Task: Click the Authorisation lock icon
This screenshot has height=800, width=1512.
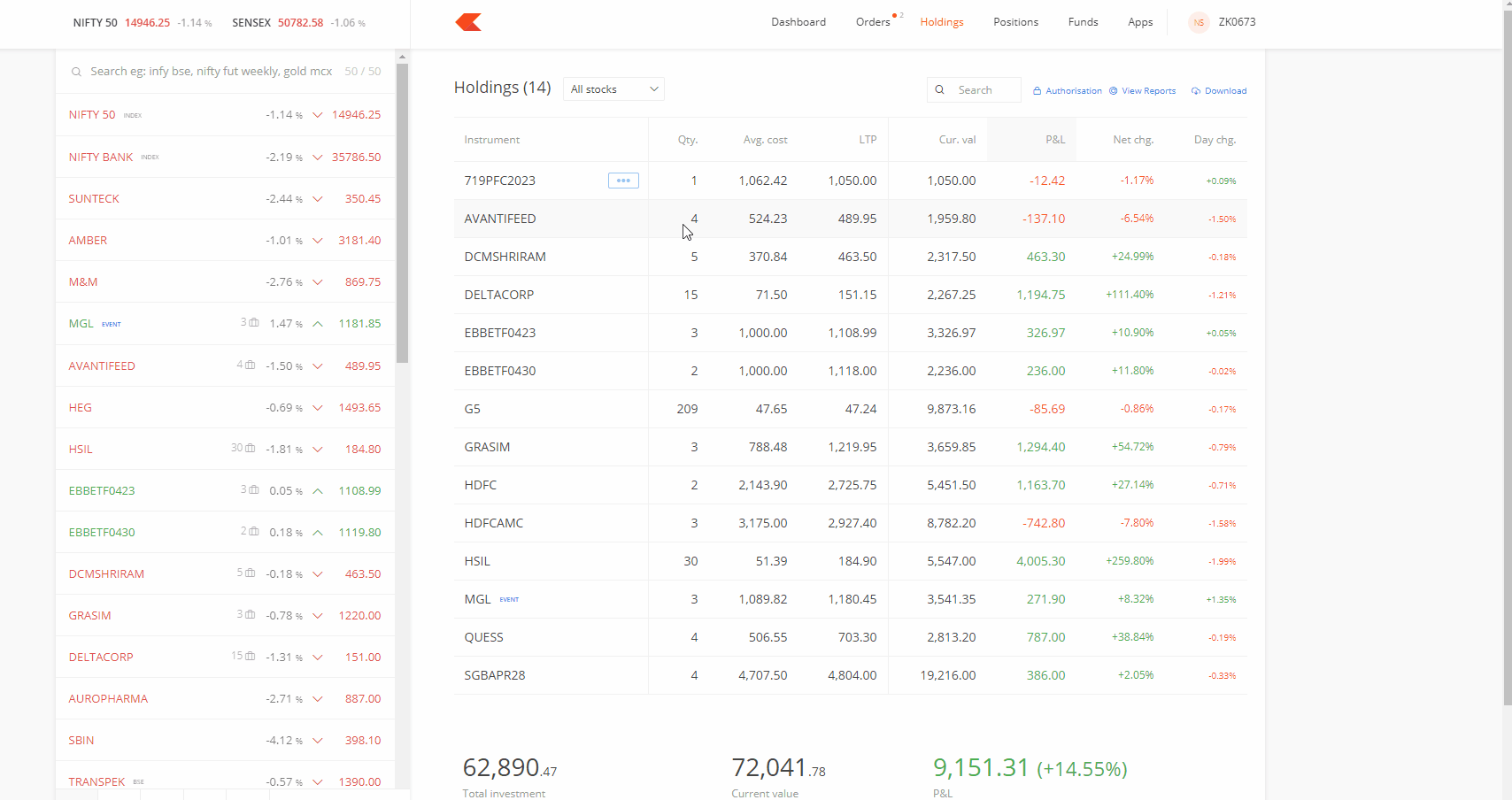Action: click(1037, 91)
